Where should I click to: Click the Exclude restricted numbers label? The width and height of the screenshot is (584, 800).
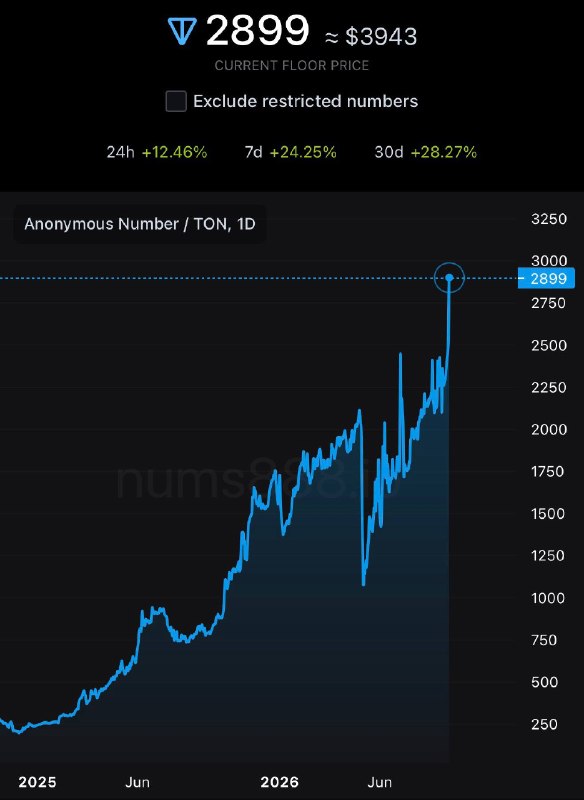coord(306,101)
